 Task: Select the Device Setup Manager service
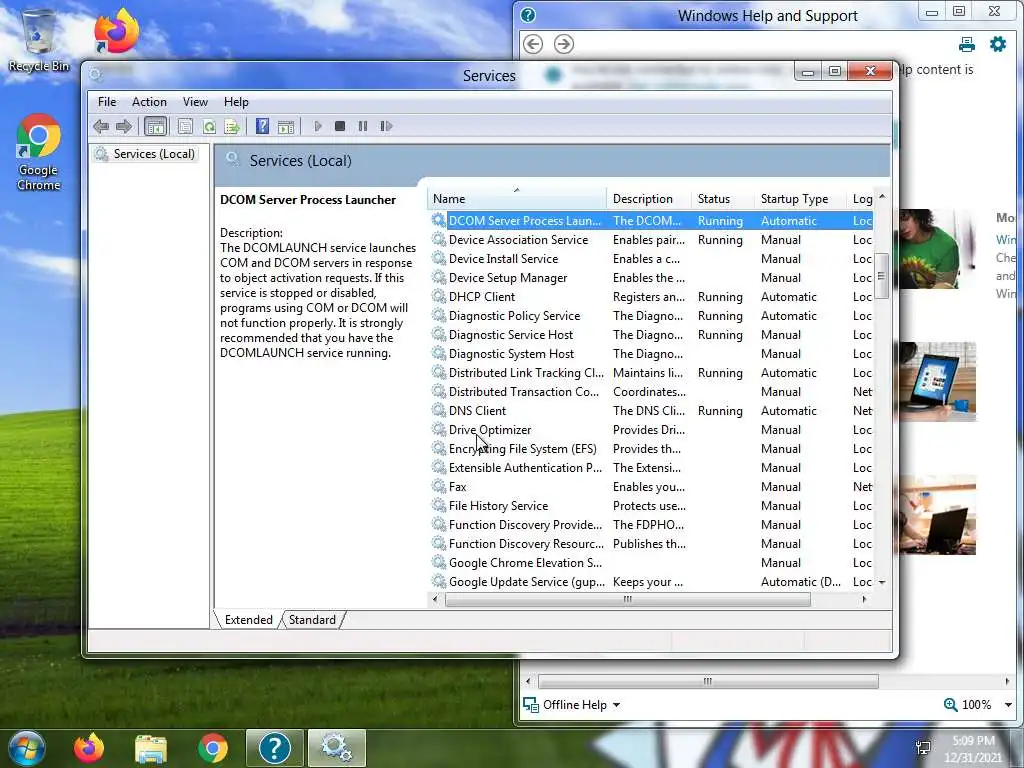651,278
